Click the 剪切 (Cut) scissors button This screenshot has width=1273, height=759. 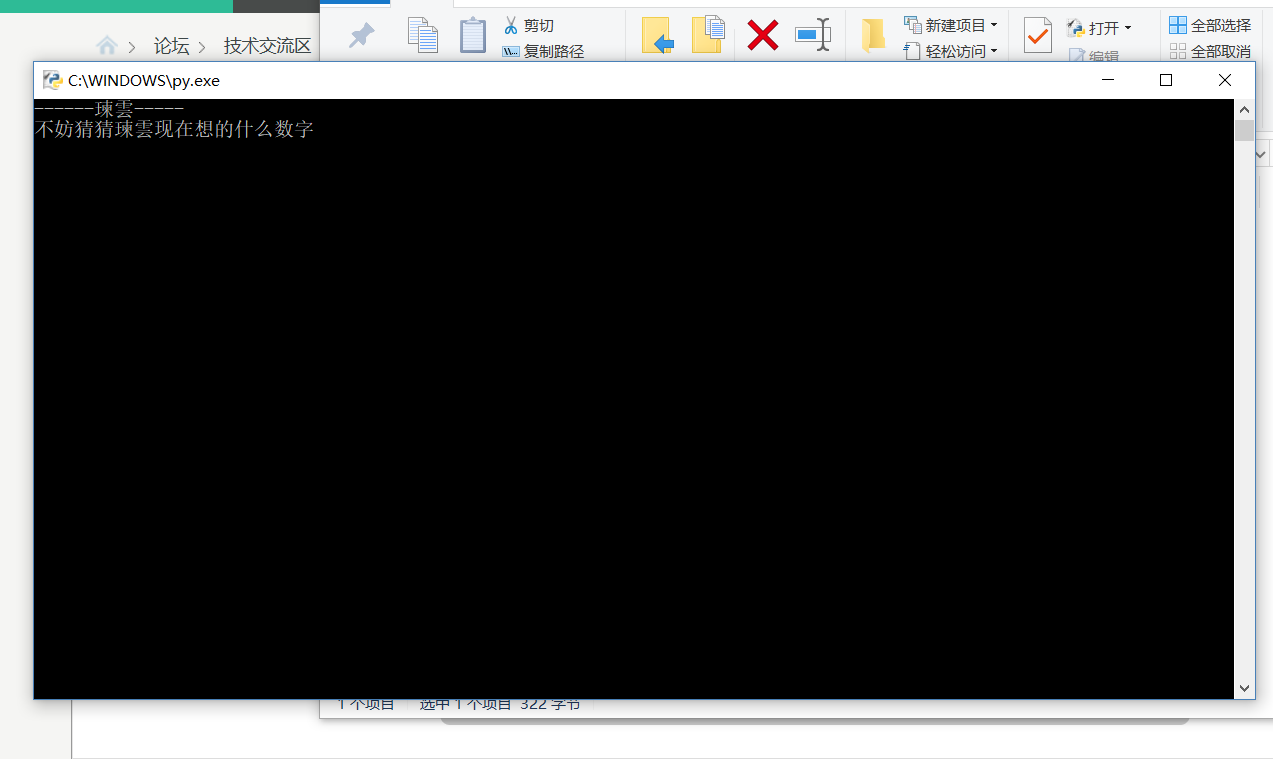click(x=528, y=25)
